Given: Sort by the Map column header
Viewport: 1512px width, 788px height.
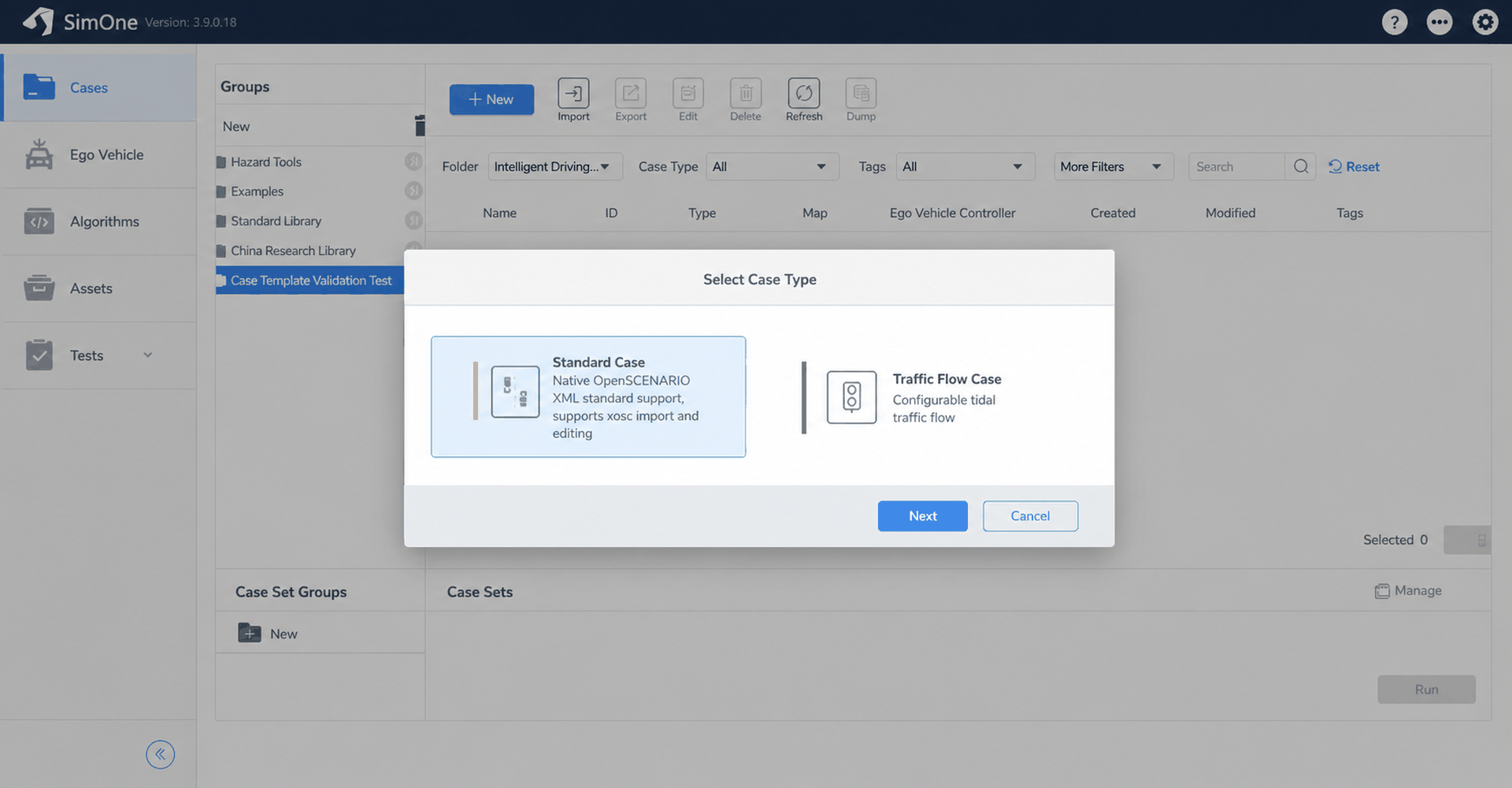Looking at the screenshot, I should click(x=815, y=213).
